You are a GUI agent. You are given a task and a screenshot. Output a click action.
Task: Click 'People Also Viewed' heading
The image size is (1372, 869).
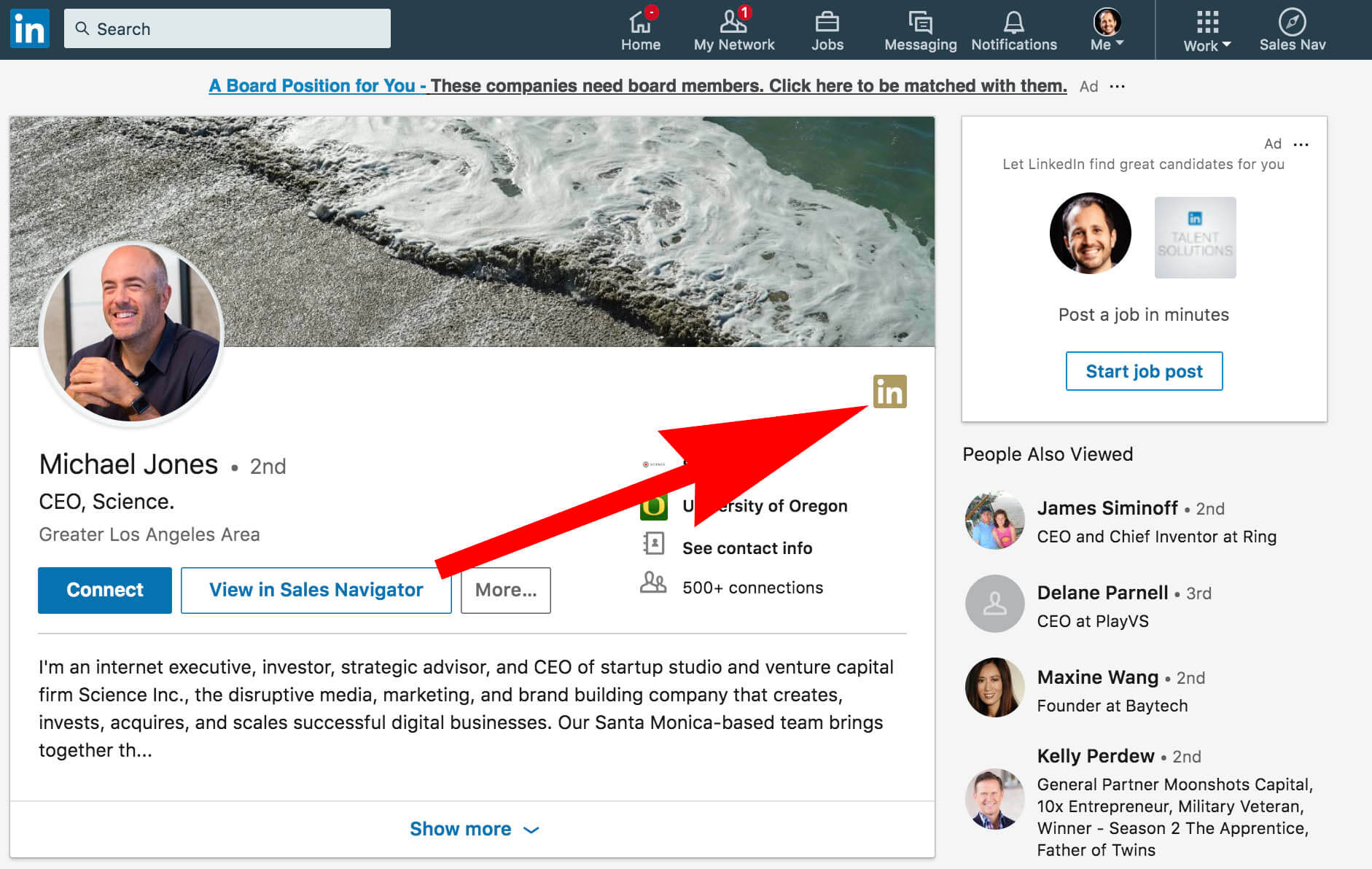click(x=1048, y=454)
